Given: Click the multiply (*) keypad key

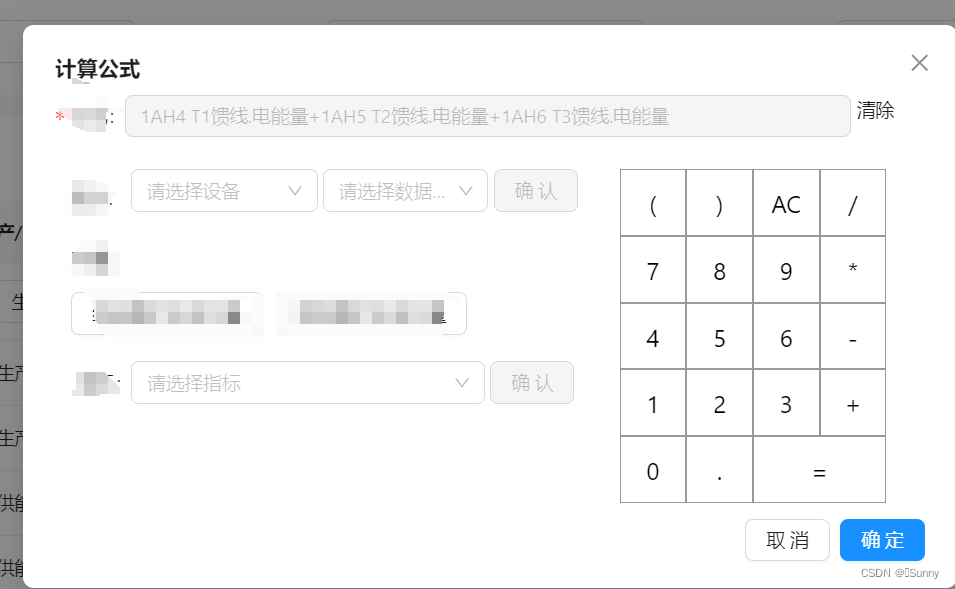Looking at the screenshot, I should click(852, 269).
